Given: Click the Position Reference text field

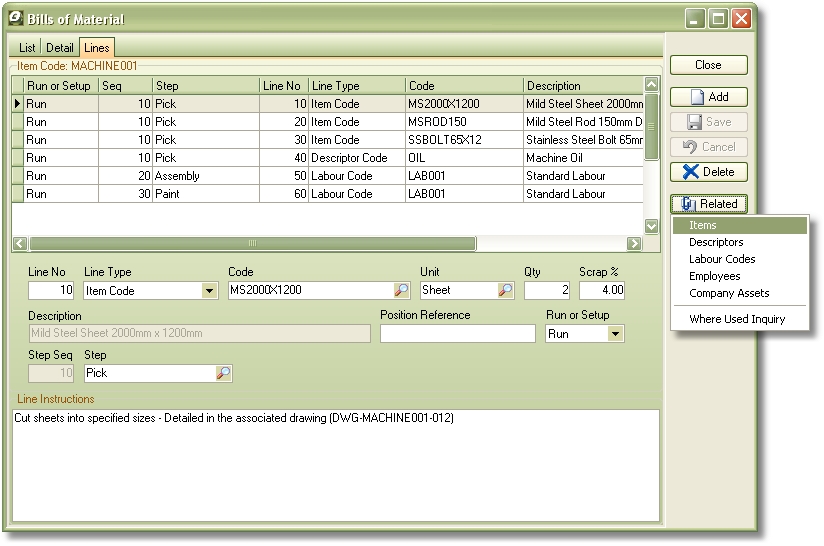Looking at the screenshot, I should pyautogui.click(x=457, y=334).
